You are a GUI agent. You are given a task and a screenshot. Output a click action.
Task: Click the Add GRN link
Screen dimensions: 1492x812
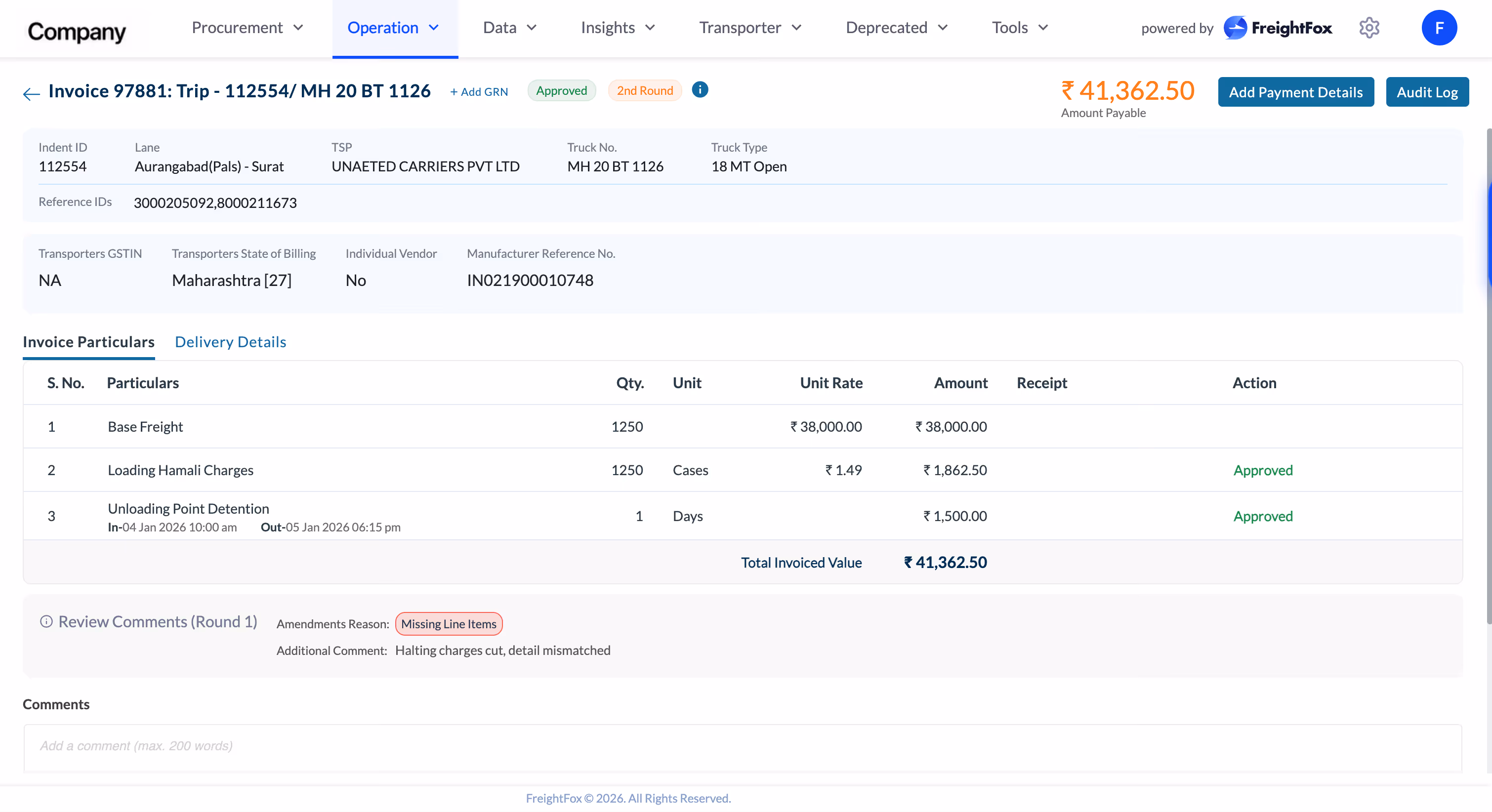[x=479, y=91]
